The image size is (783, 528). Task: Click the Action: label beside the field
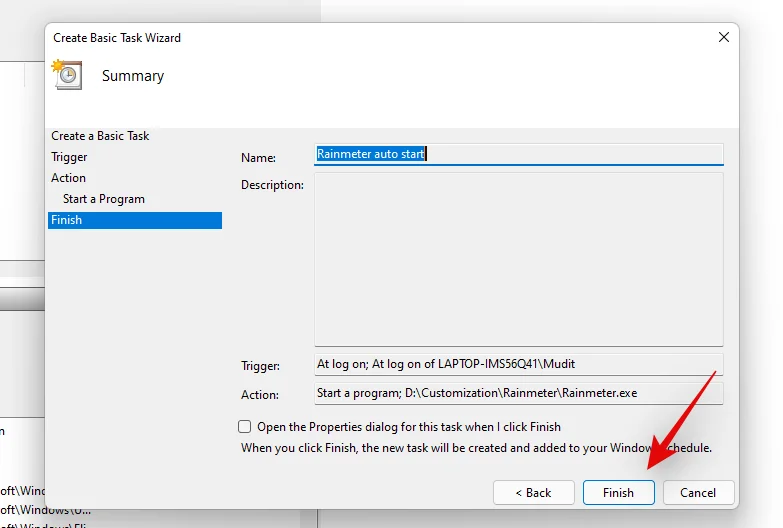point(260,395)
